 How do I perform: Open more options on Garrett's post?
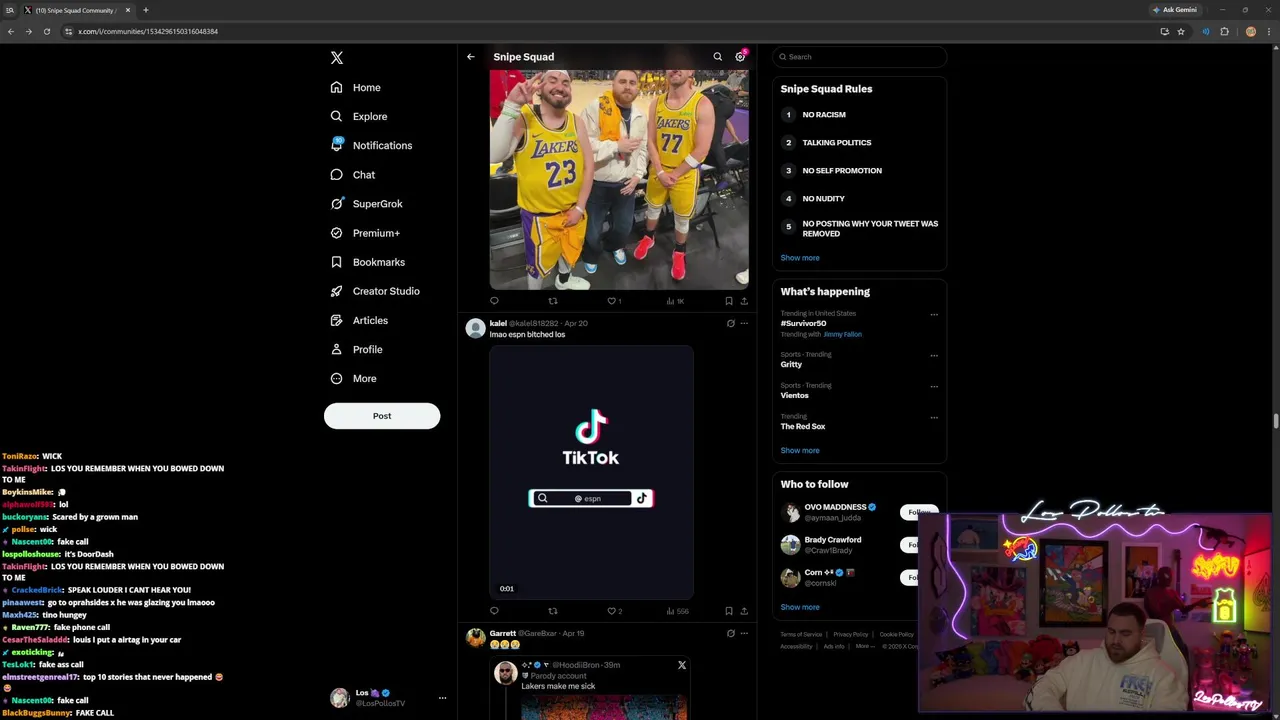coord(744,634)
